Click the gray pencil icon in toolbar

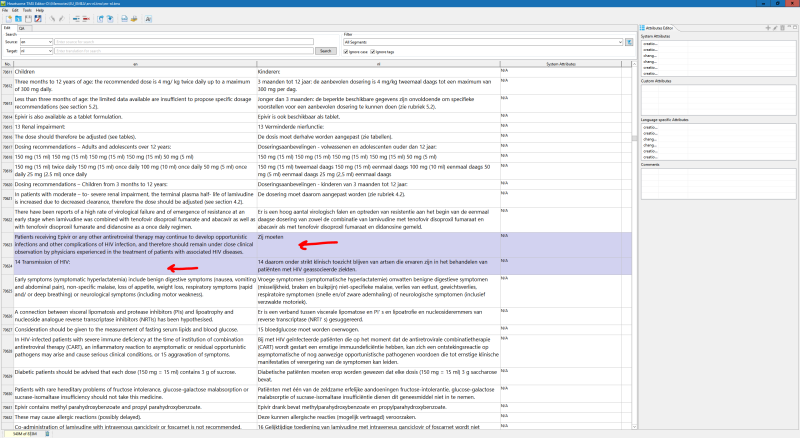[x=62, y=19]
